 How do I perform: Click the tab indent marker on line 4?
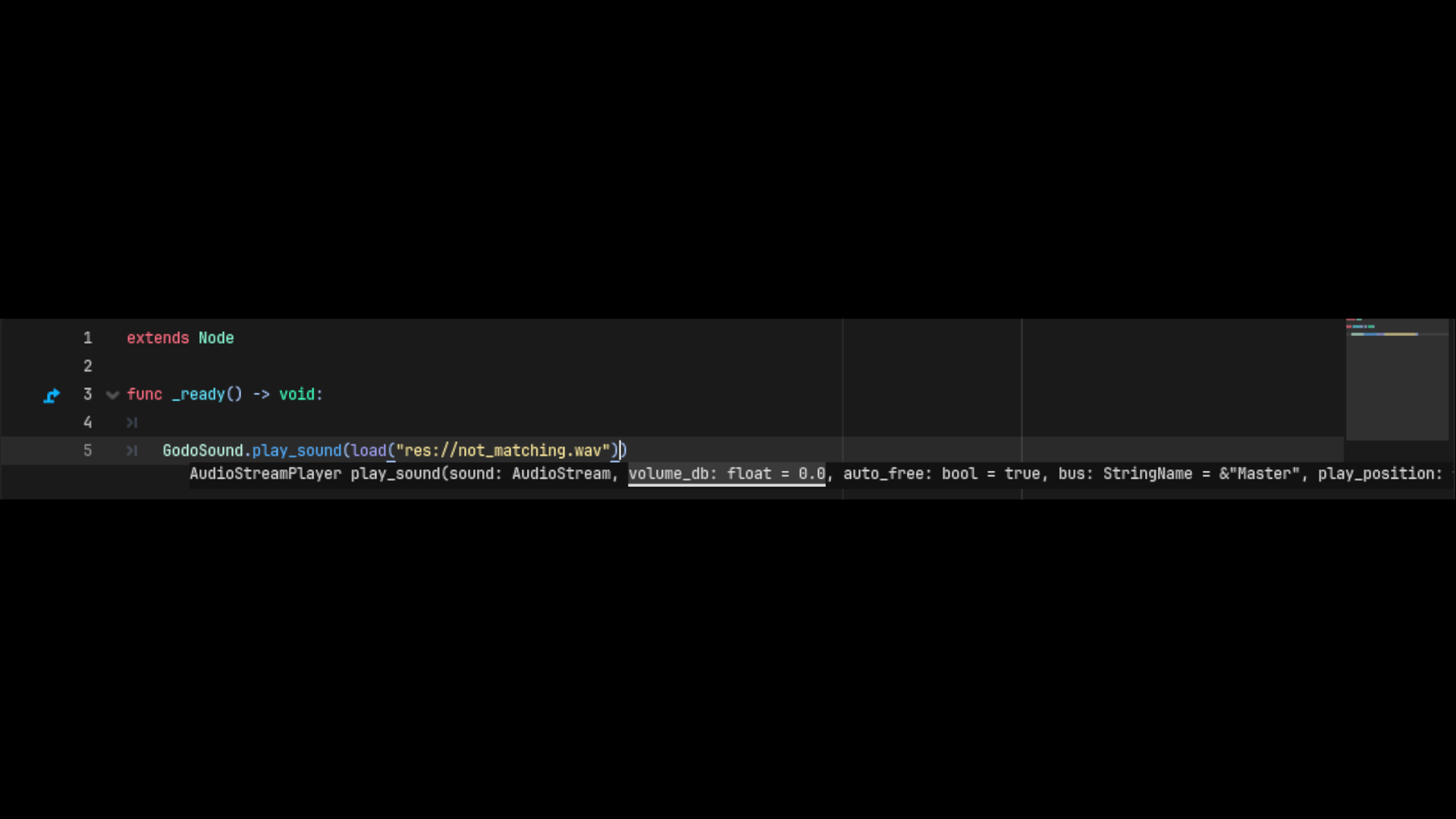point(132,422)
